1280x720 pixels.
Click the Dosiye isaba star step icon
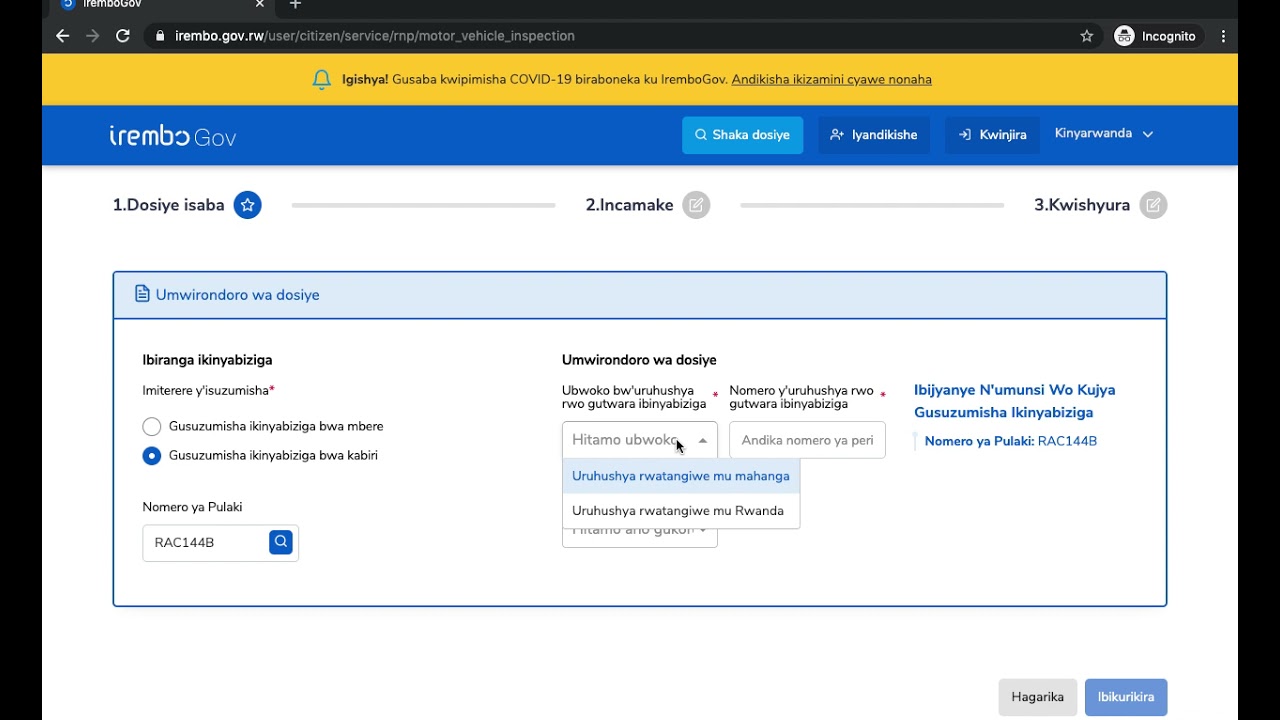pyautogui.click(x=248, y=205)
